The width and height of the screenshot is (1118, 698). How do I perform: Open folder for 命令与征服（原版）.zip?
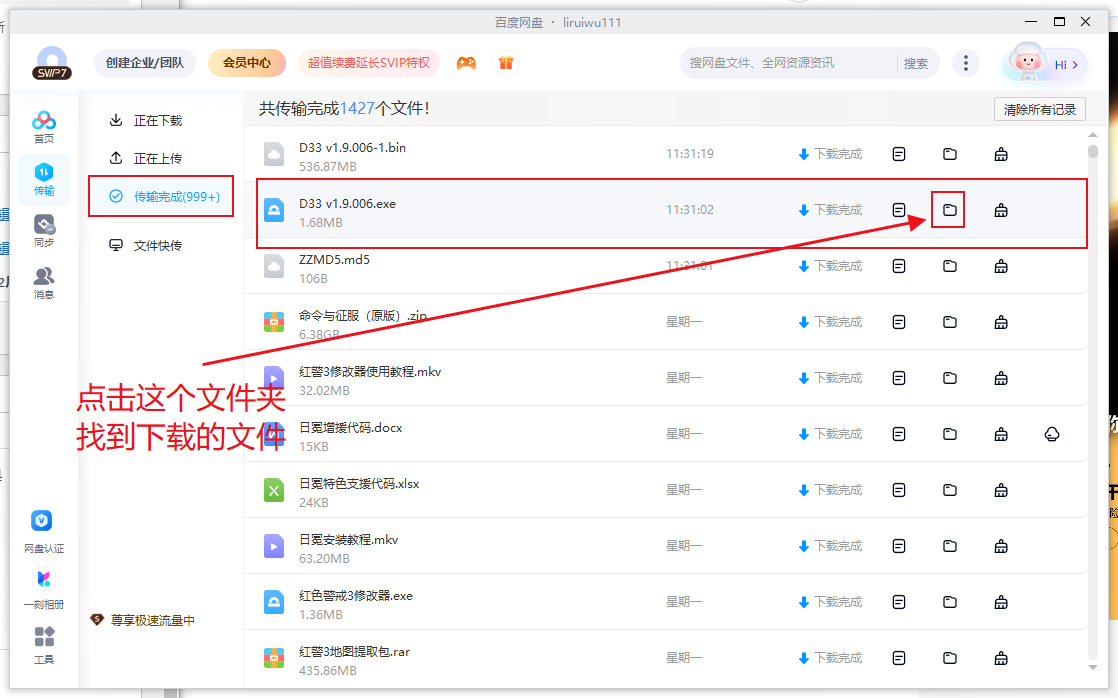[x=949, y=322]
